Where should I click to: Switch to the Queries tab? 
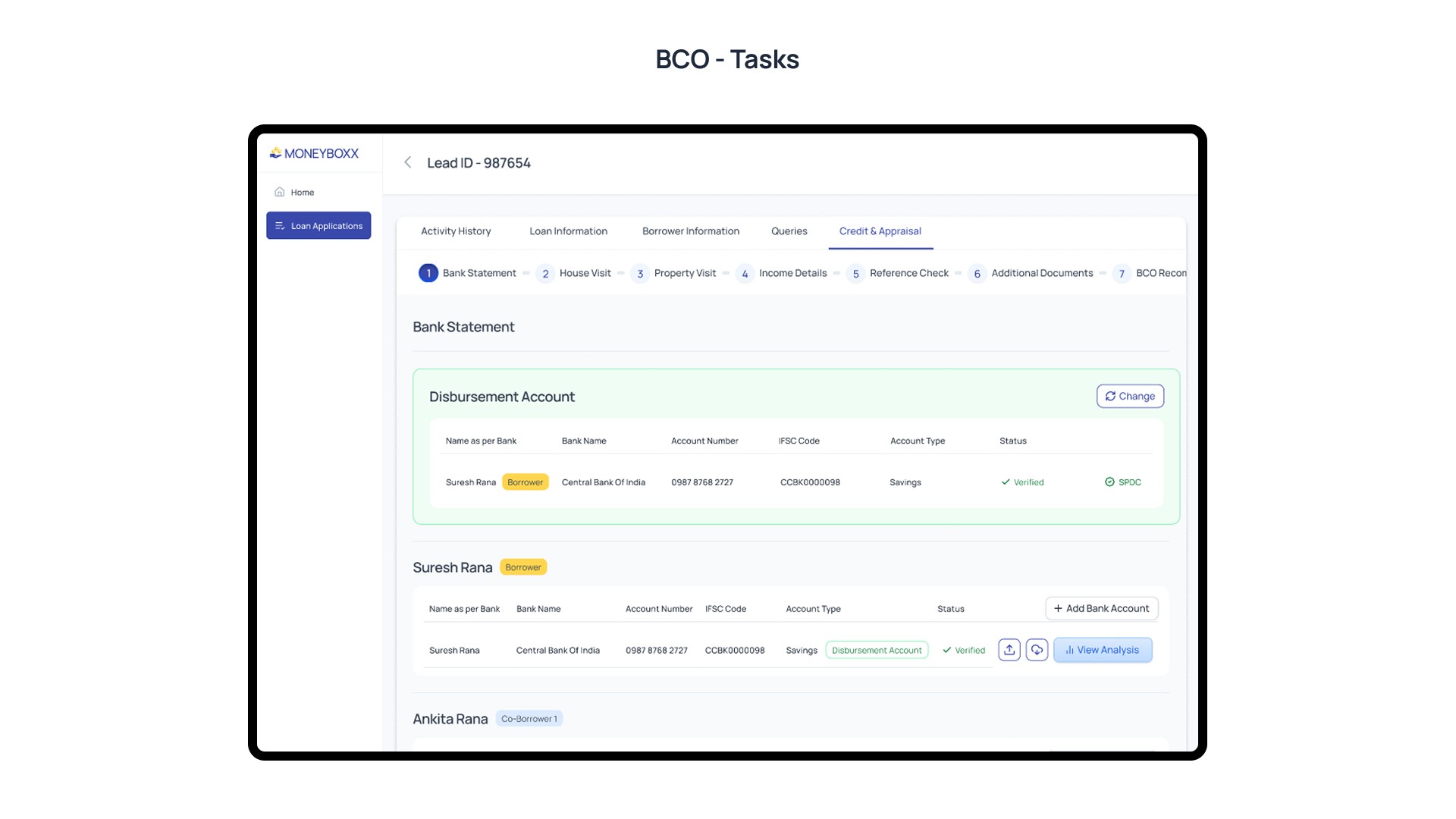click(789, 231)
